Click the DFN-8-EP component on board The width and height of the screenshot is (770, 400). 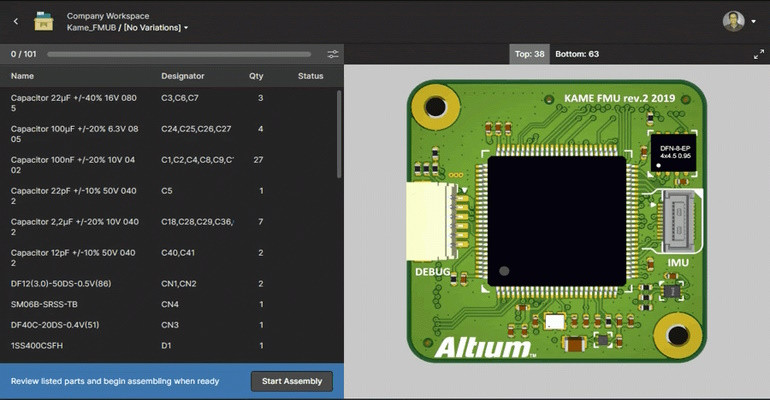pos(673,152)
